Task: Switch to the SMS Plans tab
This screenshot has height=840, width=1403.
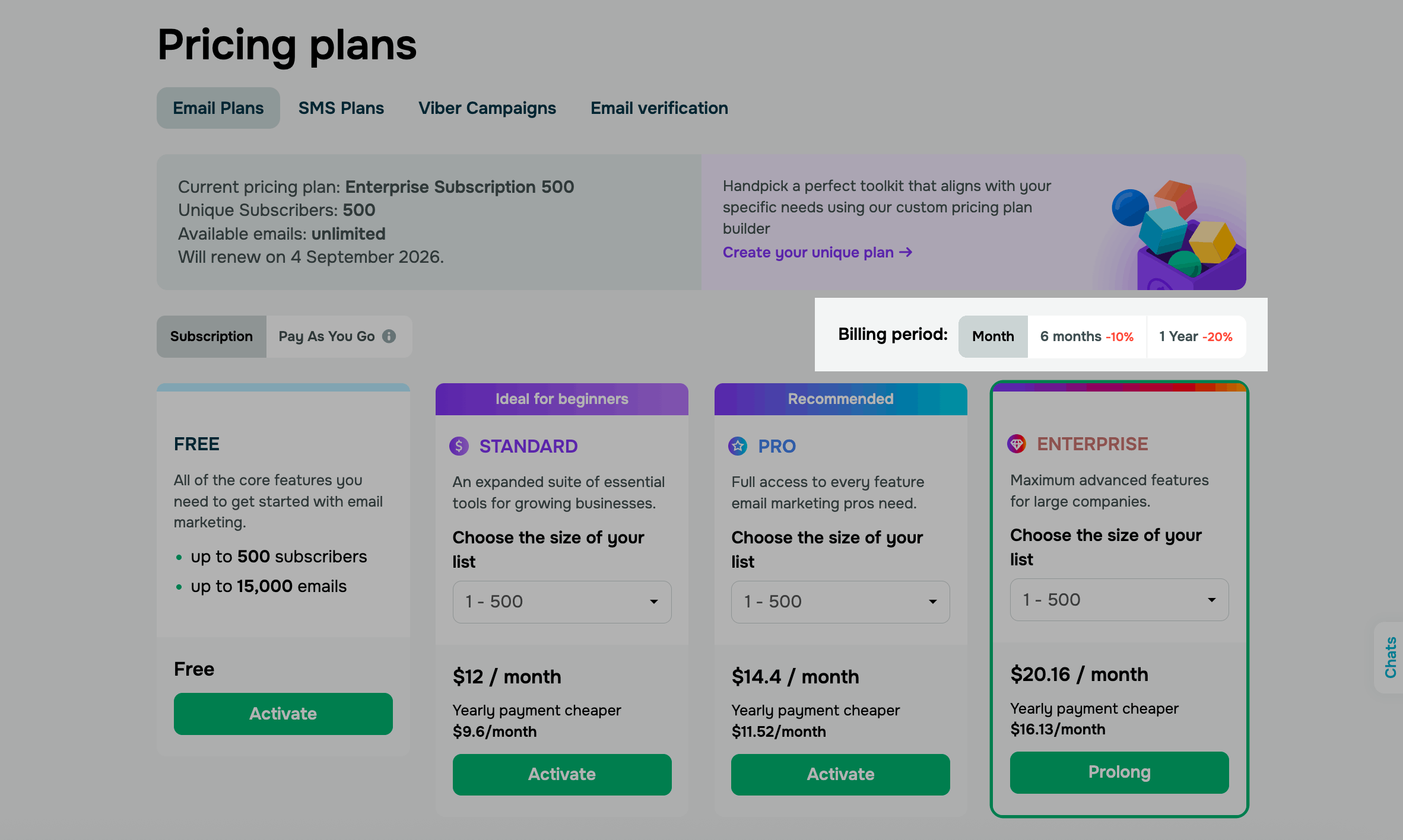Action: click(341, 108)
